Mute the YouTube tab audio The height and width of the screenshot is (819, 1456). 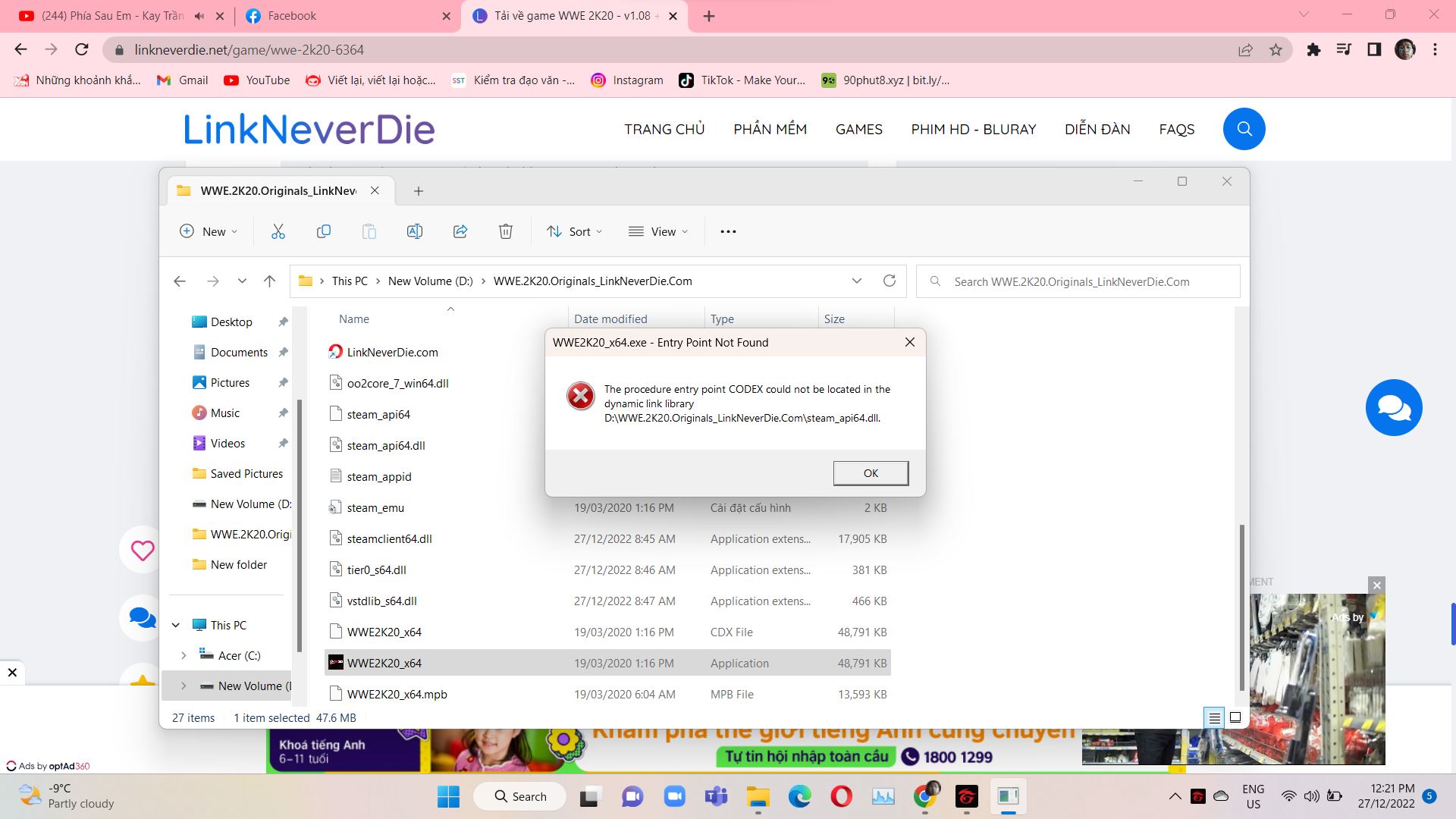[x=199, y=16]
